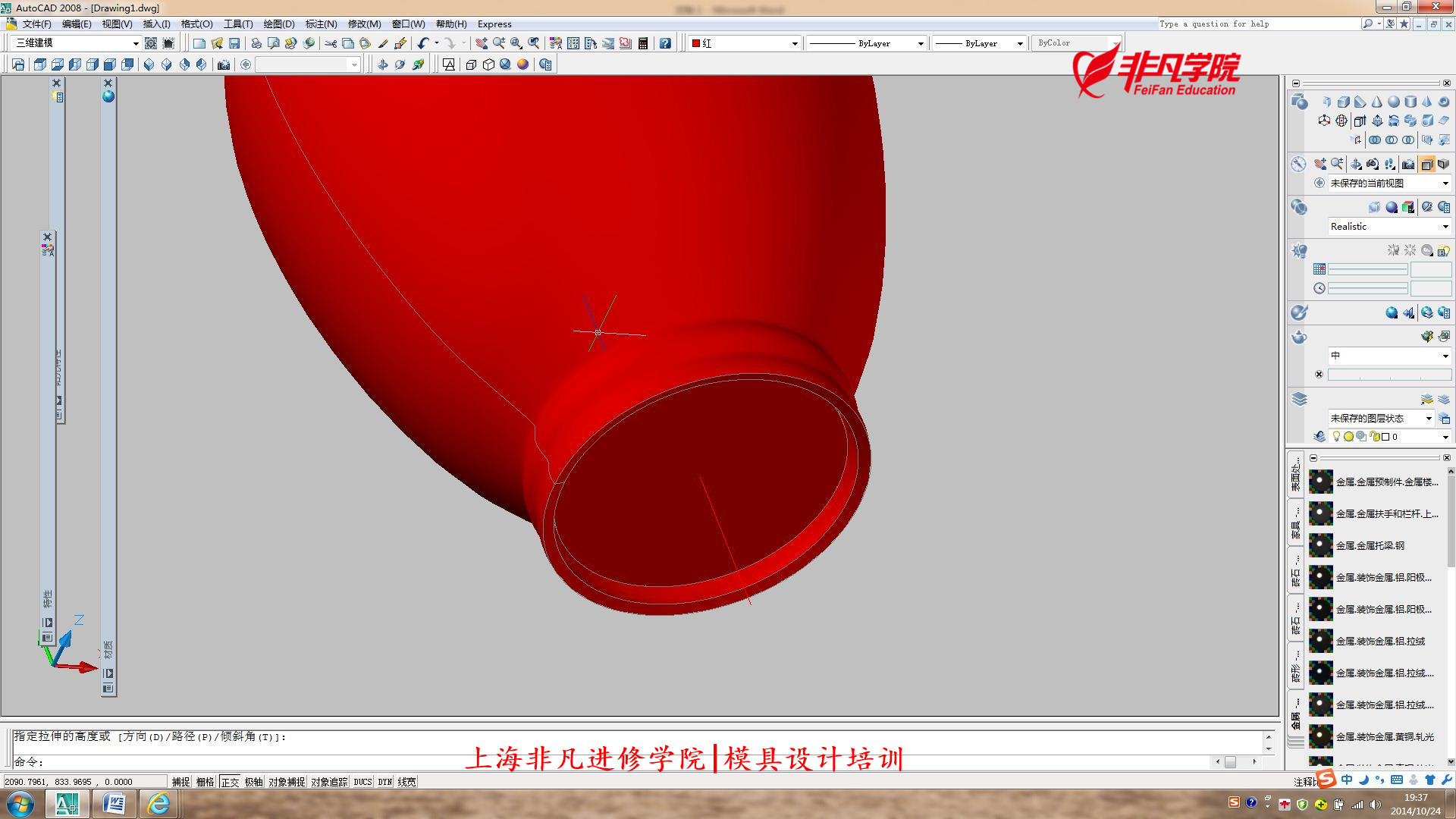Toggle 正交 ortho mode in status bar

230,782
